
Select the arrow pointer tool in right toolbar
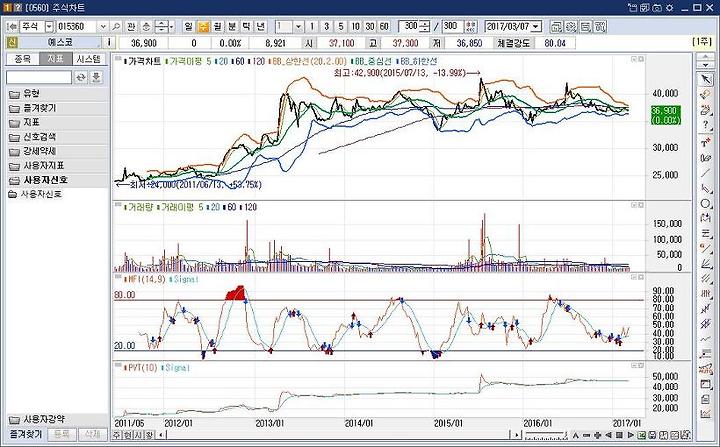pyautogui.click(x=706, y=80)
